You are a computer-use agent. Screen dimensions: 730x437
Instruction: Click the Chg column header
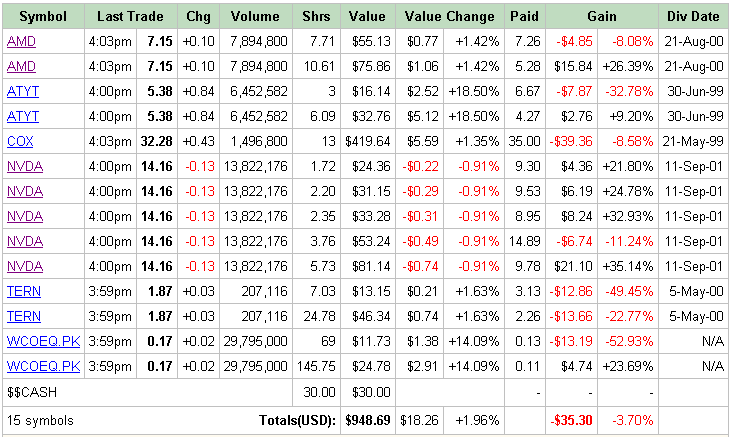tap(198, 16)
